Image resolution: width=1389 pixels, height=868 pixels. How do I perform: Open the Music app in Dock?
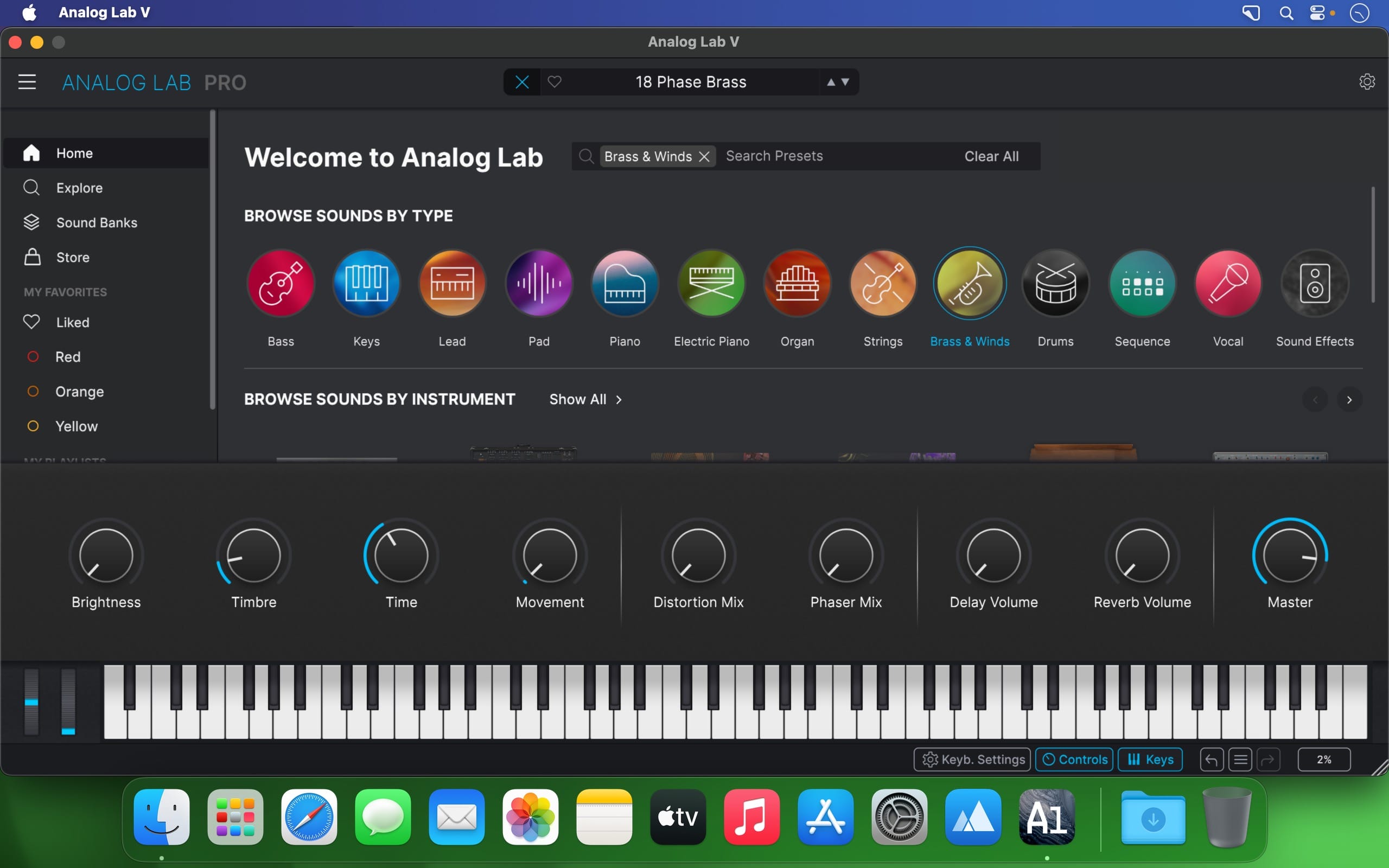tap(752, 817)
